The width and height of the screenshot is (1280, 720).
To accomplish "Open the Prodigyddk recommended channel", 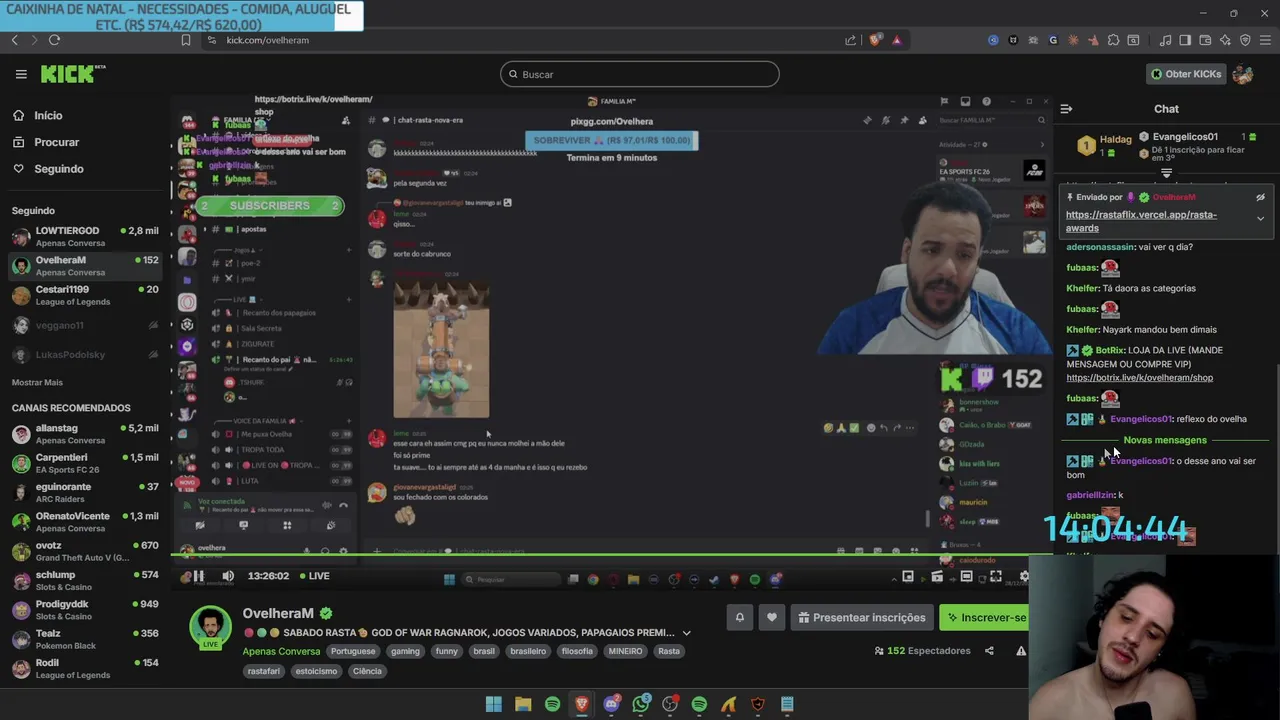I will point(84,610).
